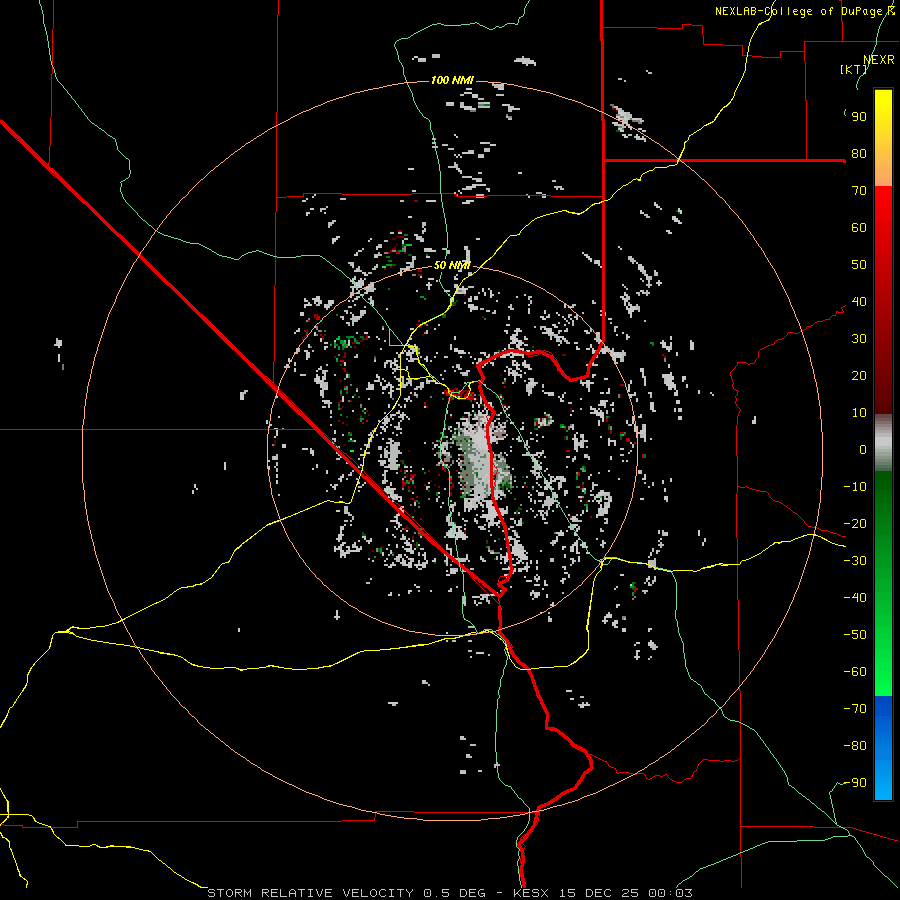The image size is (900, 900).
Task: Click the blue bottom segment of velocity scale
Action: [x=883, y=748]
